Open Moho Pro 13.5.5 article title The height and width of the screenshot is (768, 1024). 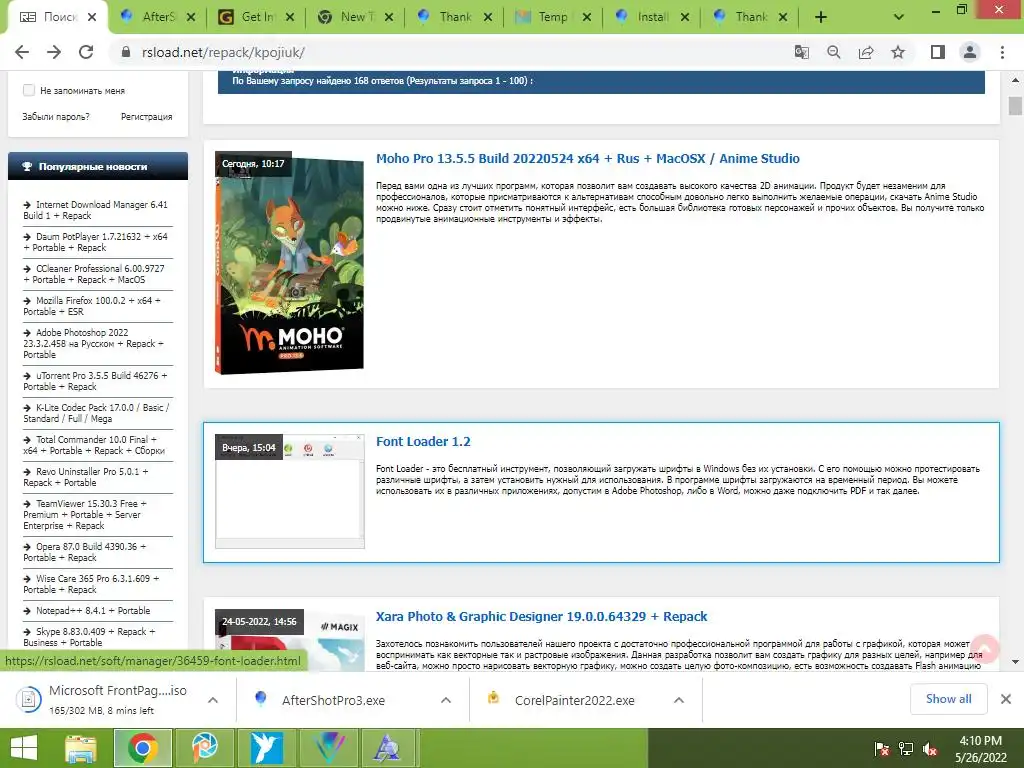588,159
